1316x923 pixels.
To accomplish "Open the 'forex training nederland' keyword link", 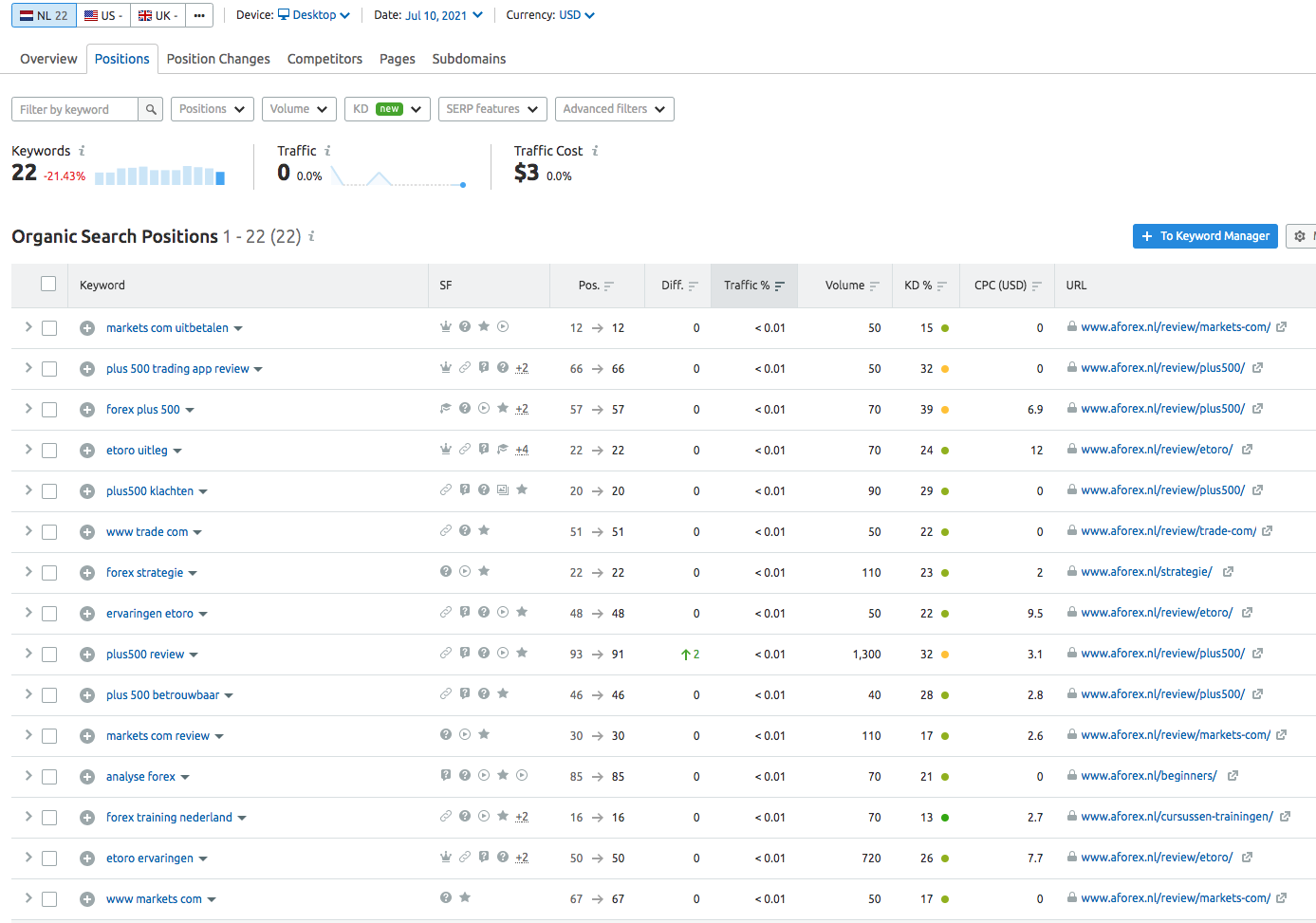I will [x=169, y=818].
